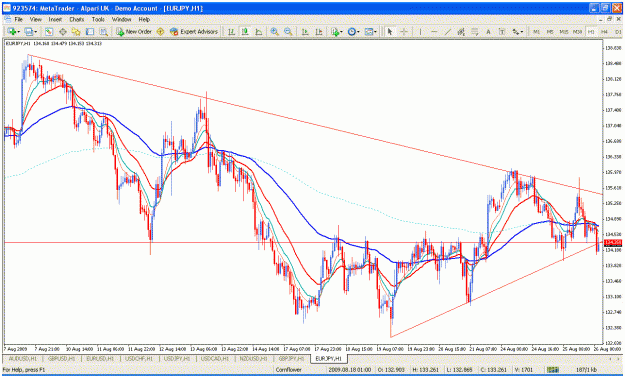This screenshot has height=376, width=625.
Task: Click the connection status bars icon
Action: (x=552, y=370)
